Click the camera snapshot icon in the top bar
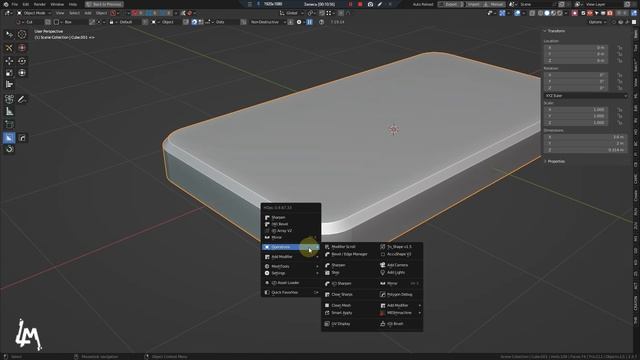The width and height of the screenshot is (640, 360). (x=370, y=4)
